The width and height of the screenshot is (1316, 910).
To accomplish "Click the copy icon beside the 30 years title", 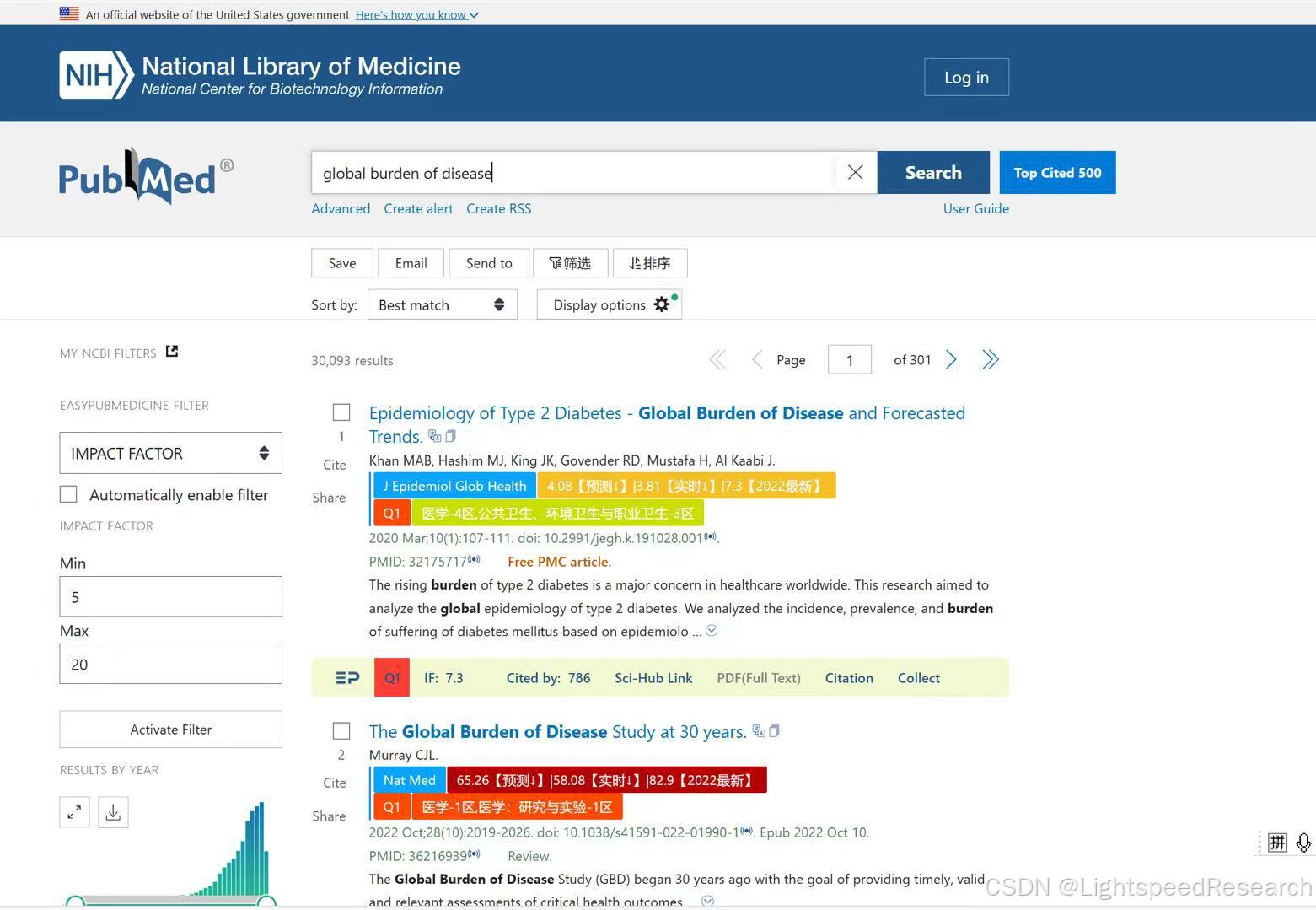I will pos(774,731).
